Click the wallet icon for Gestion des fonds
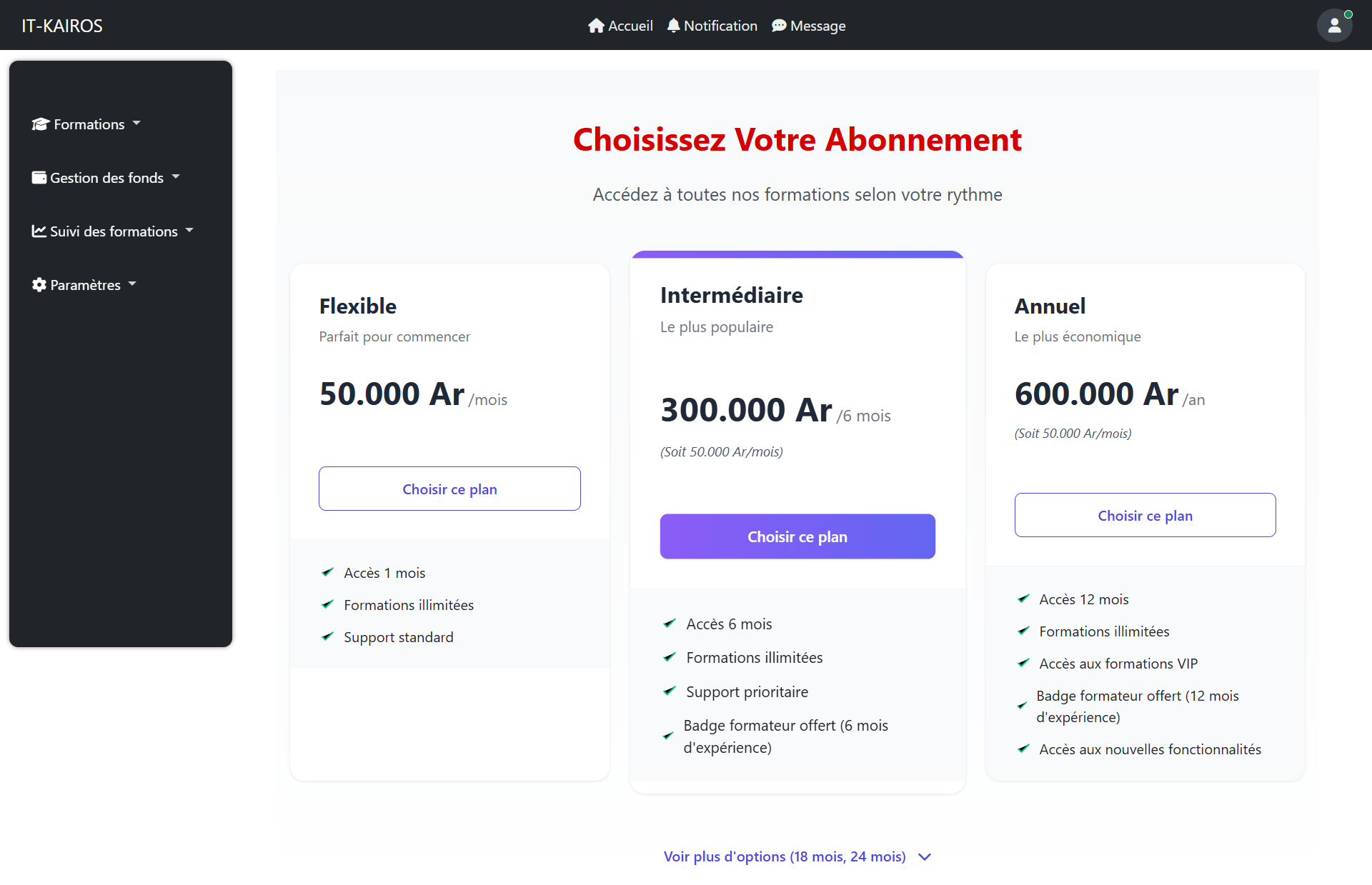Viewport: 1372px width, 885px height. tap(39, 178)
